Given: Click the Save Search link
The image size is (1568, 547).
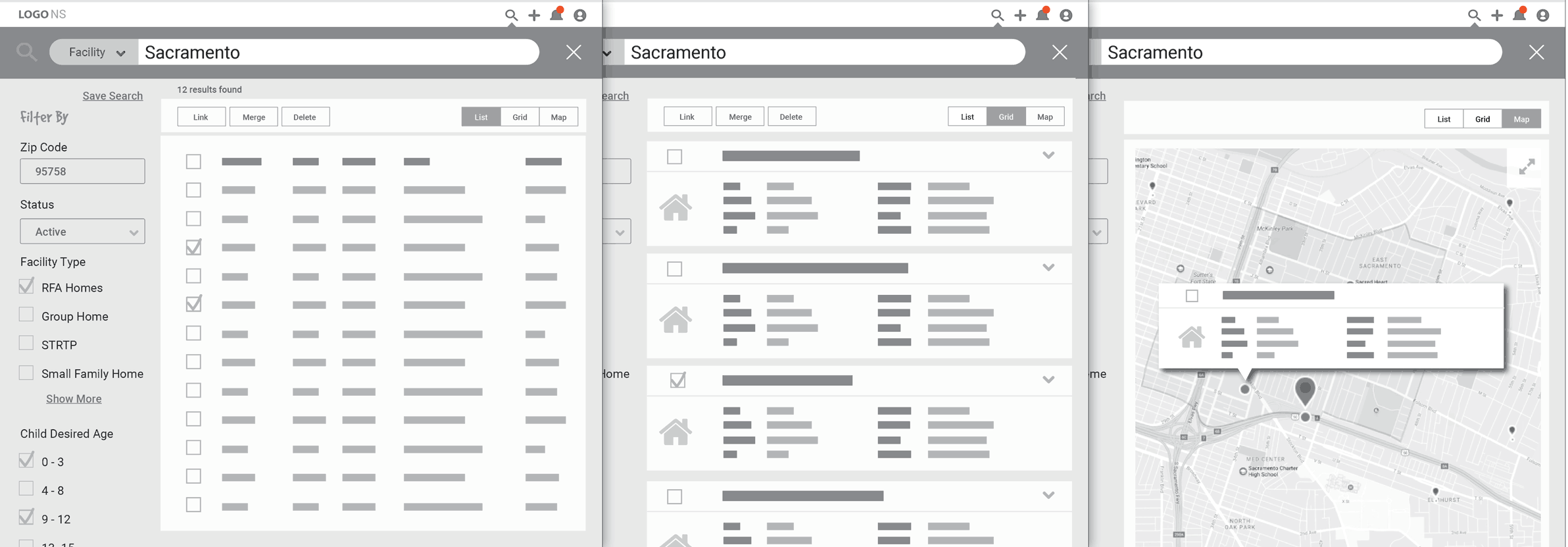Looking at the screenshot, I should pos(112,95).
